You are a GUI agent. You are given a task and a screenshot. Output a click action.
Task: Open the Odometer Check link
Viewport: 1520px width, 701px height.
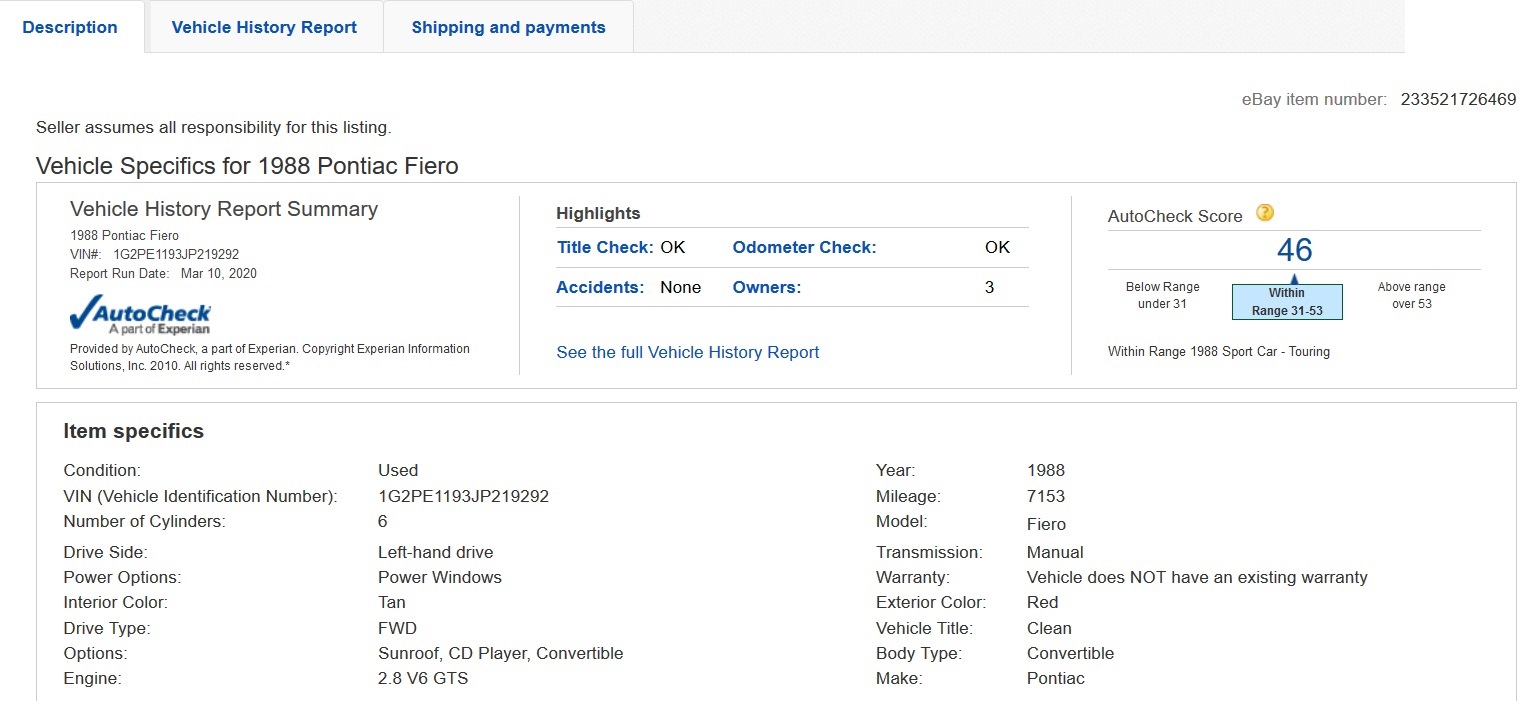coord(804,247)
